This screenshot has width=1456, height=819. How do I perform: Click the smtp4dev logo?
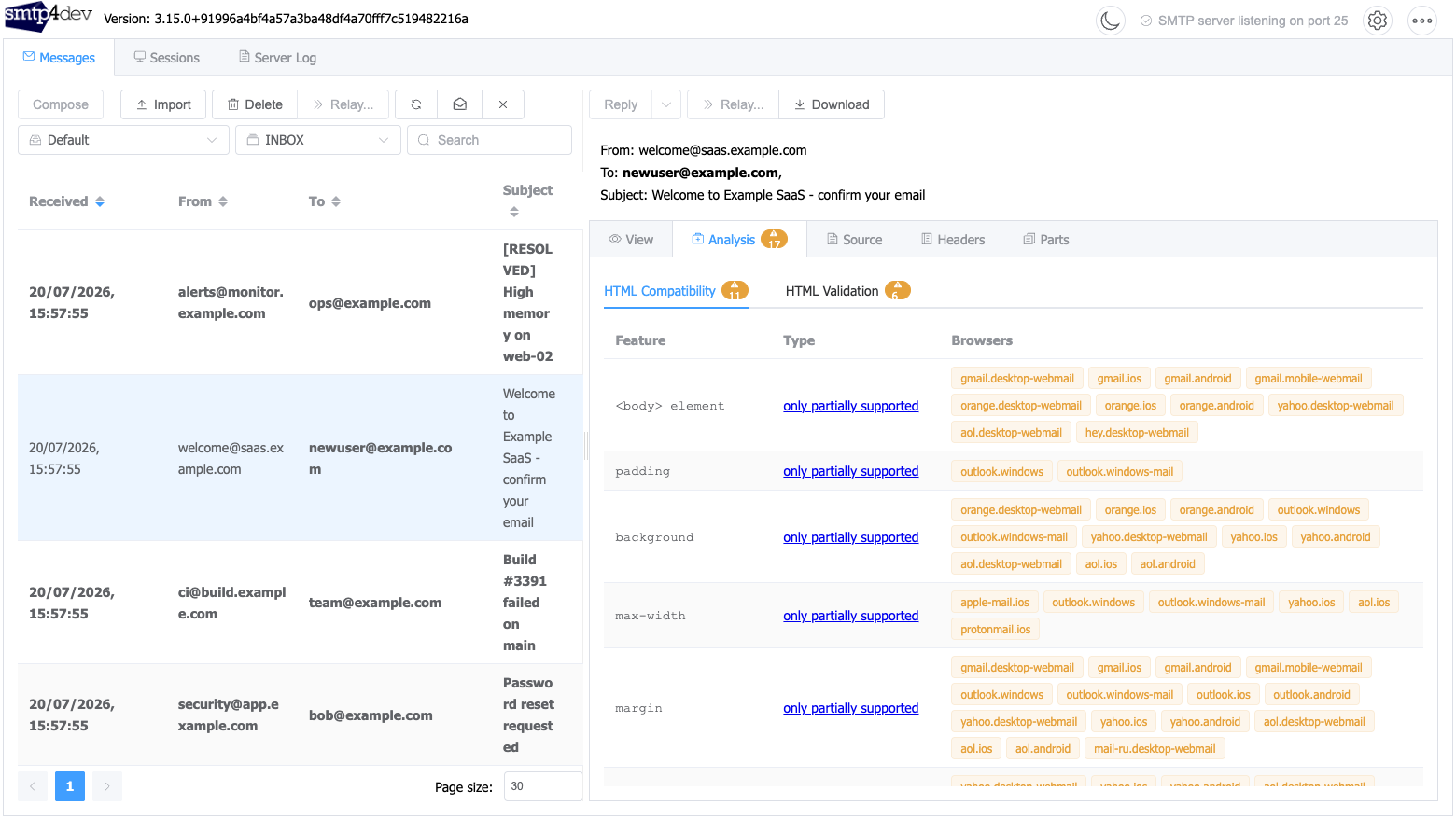(x=48, y=17)
